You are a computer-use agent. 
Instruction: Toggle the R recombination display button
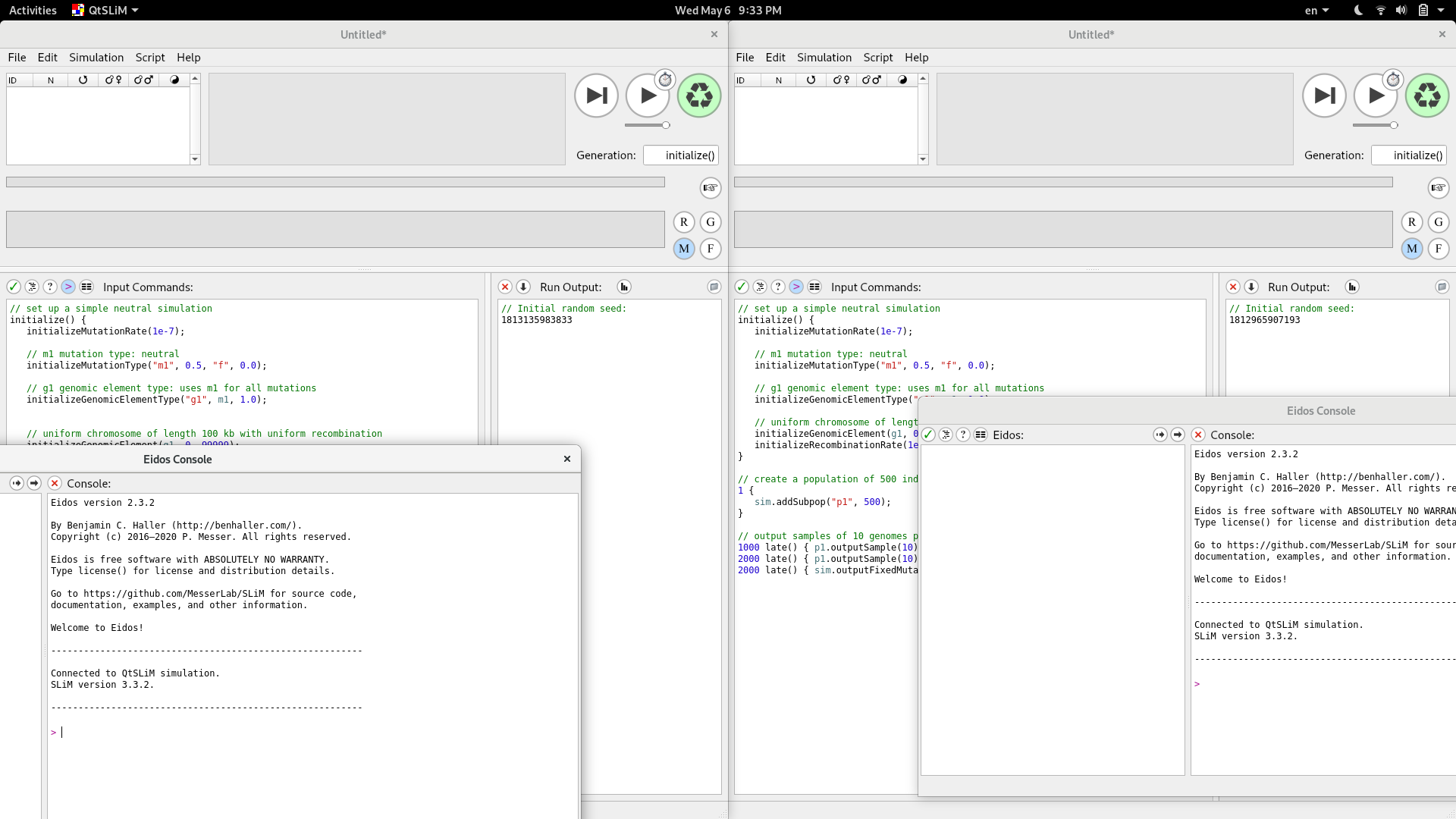point(684,222)
